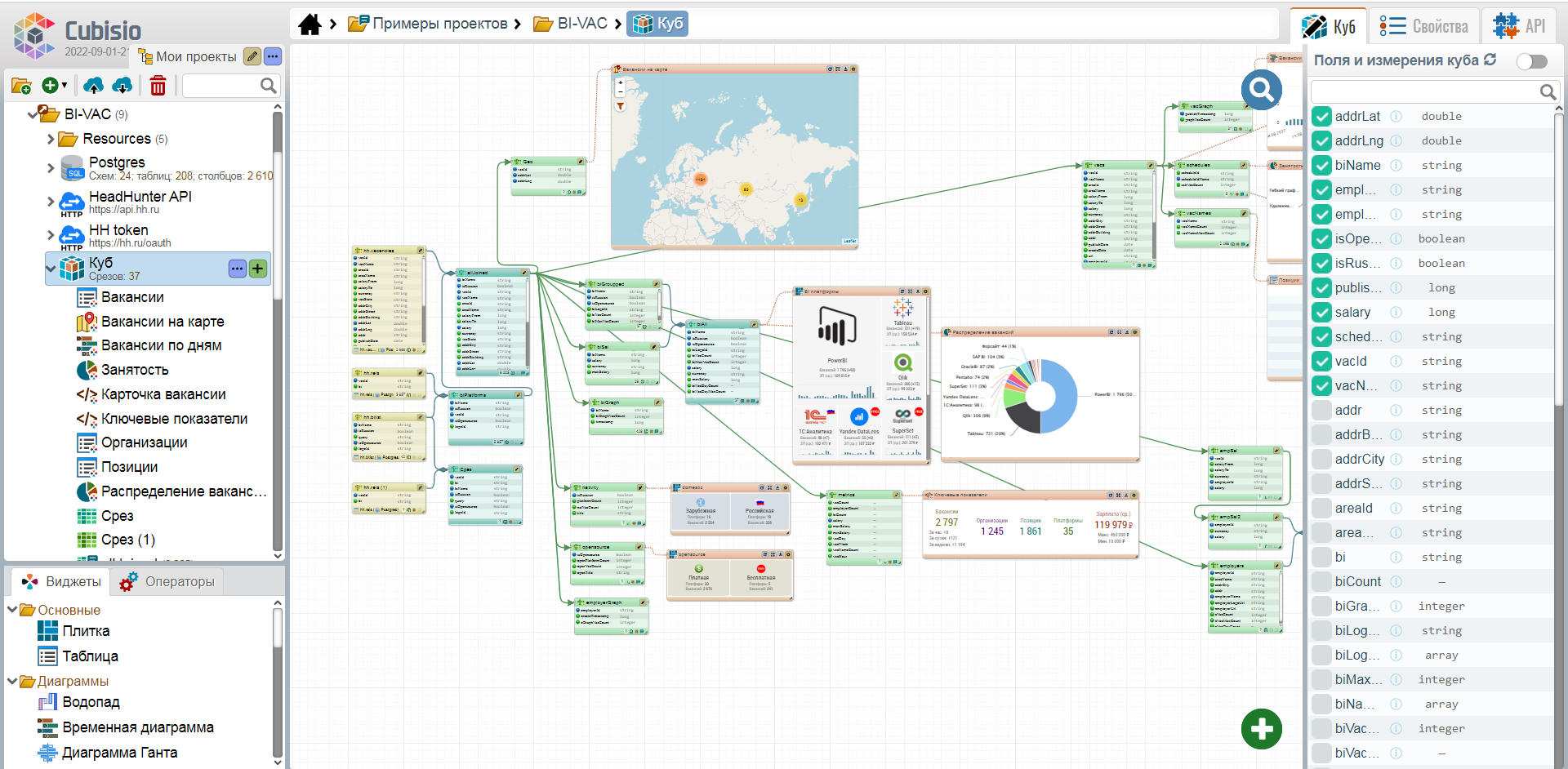The height and width of the screenshot is (769, 1568).
Task: Click the home icon in breadcrumb
Action: pyautogui.click(x=310, y=24)
